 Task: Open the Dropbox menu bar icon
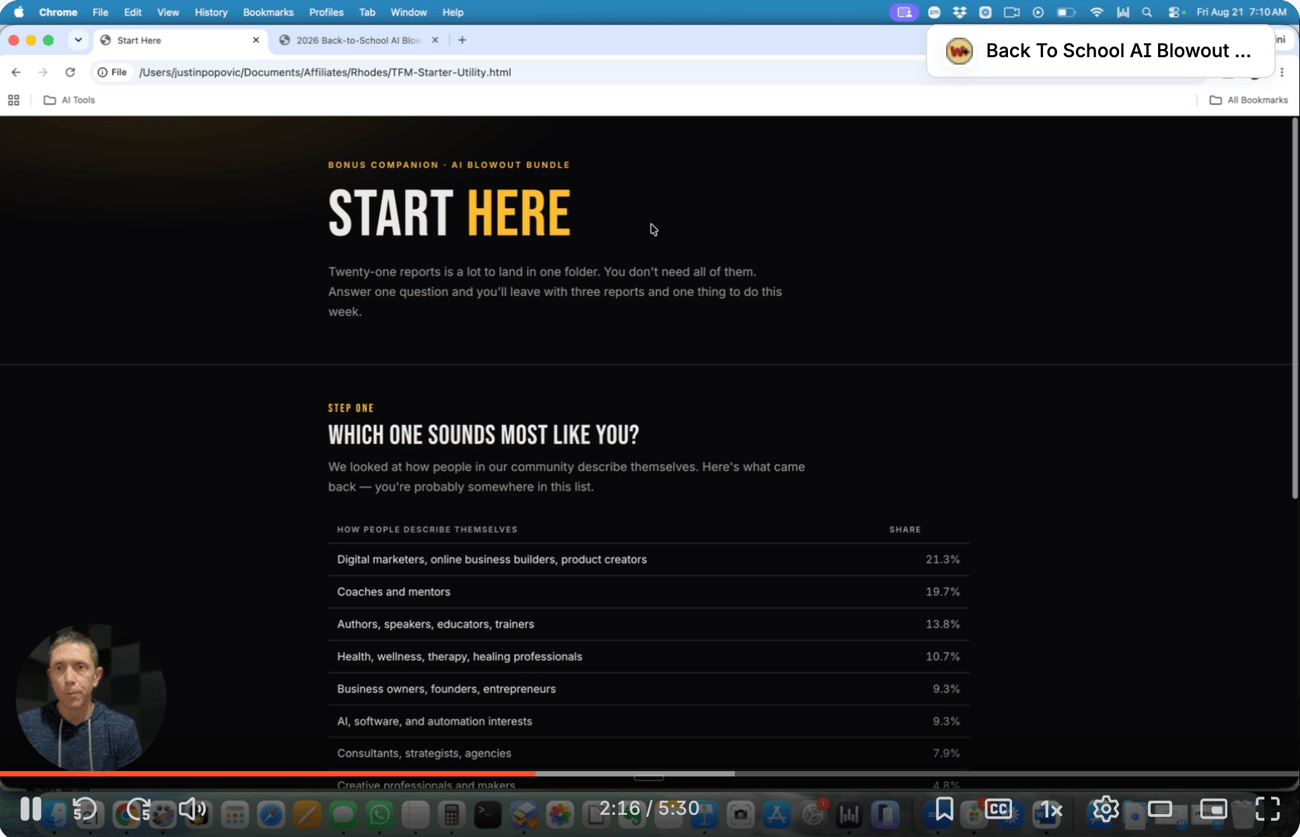point(960,12)
